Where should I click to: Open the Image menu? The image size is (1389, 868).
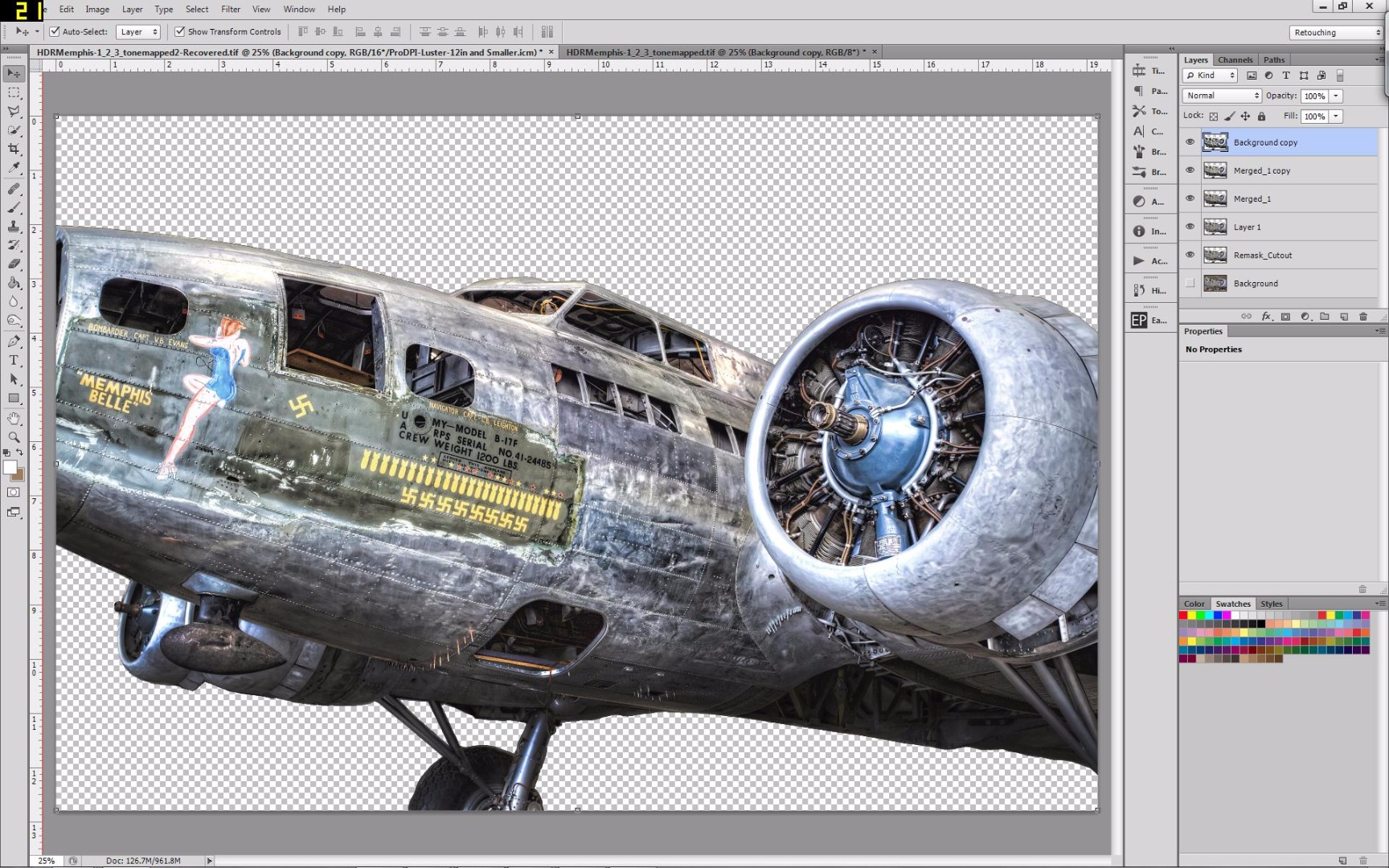[97, 9]
